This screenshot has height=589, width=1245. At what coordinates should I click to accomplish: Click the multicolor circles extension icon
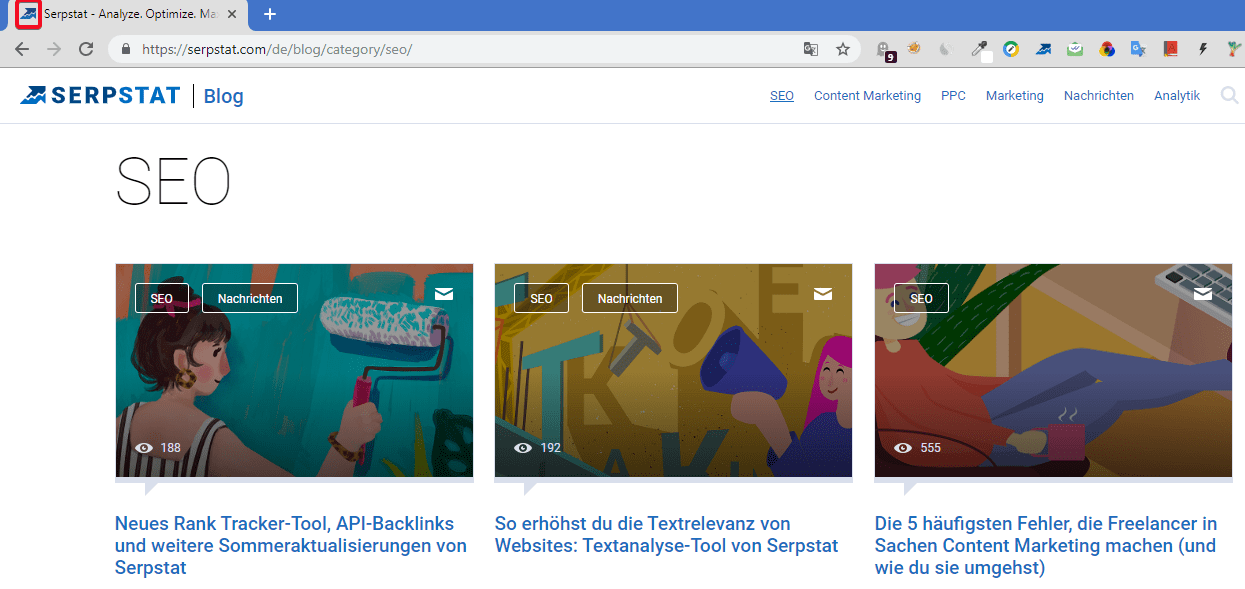[1107, 49]
